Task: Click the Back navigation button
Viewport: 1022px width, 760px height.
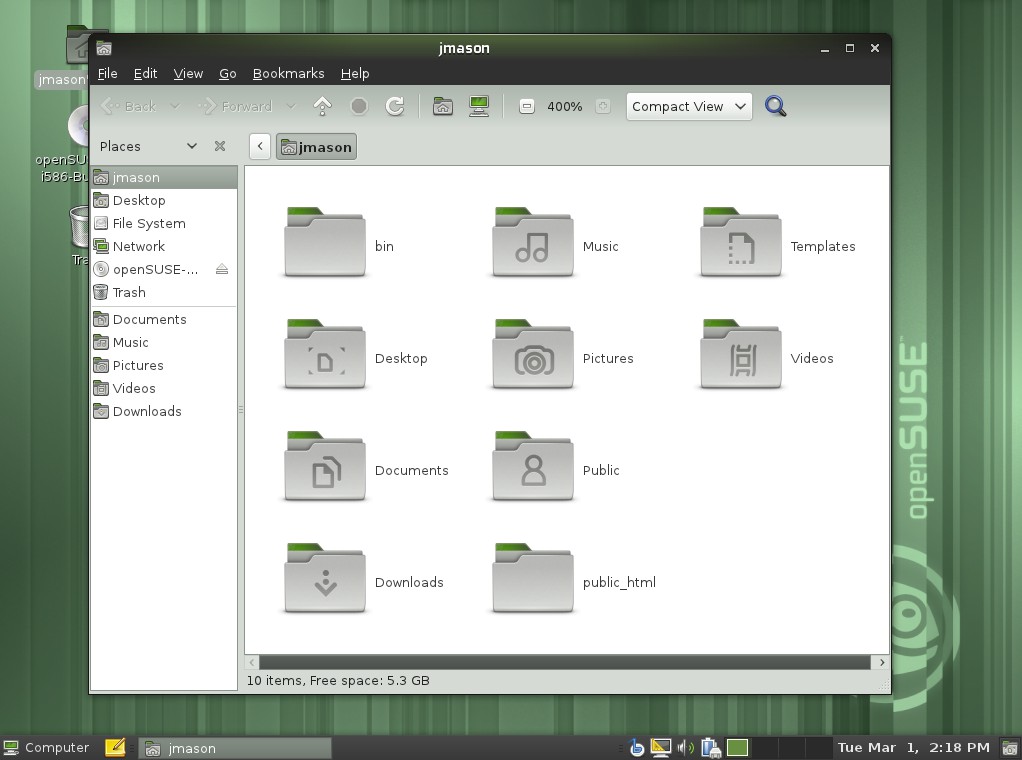Action: pos(130,106)
